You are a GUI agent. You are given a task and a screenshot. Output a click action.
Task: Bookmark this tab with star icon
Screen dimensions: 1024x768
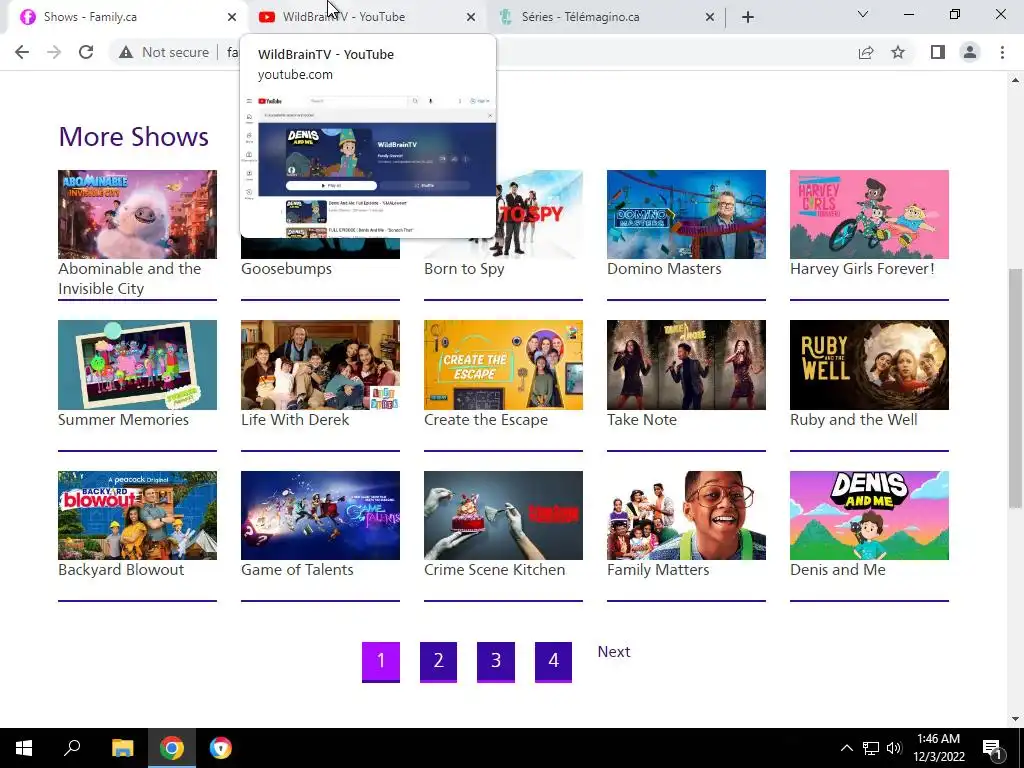[x=898, y=52]
